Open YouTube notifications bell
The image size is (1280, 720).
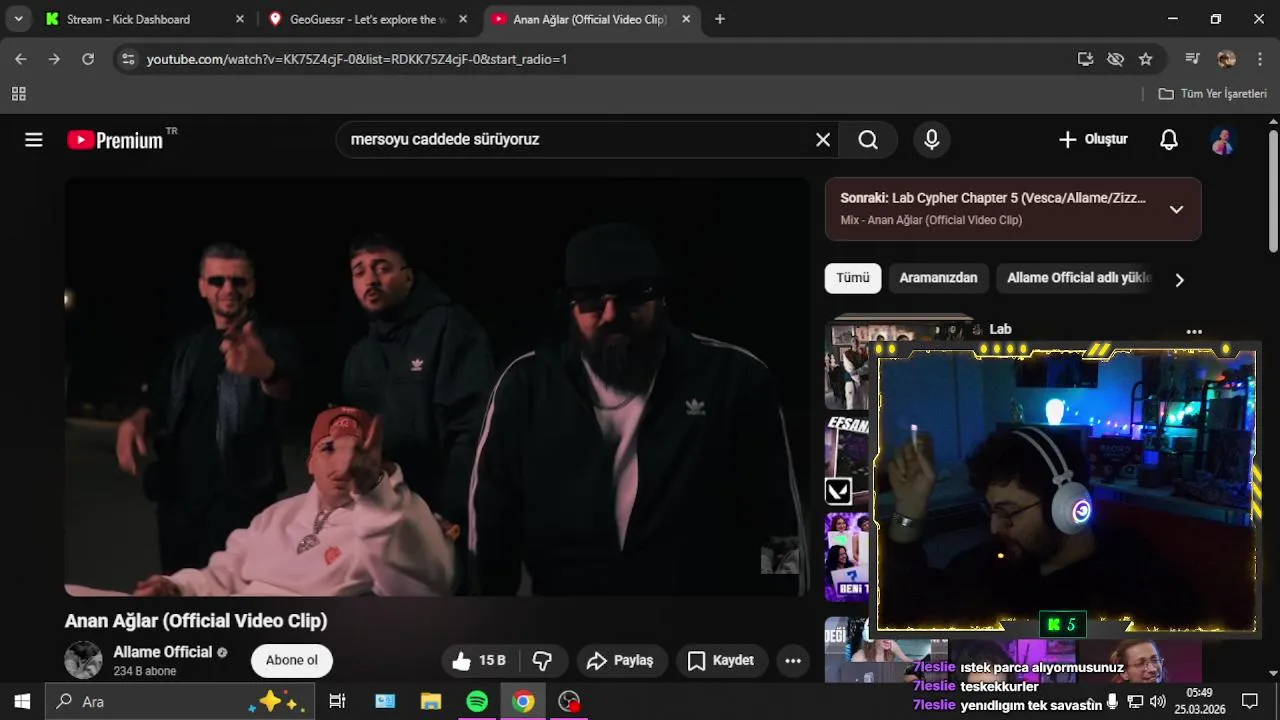click(1168, 140)
